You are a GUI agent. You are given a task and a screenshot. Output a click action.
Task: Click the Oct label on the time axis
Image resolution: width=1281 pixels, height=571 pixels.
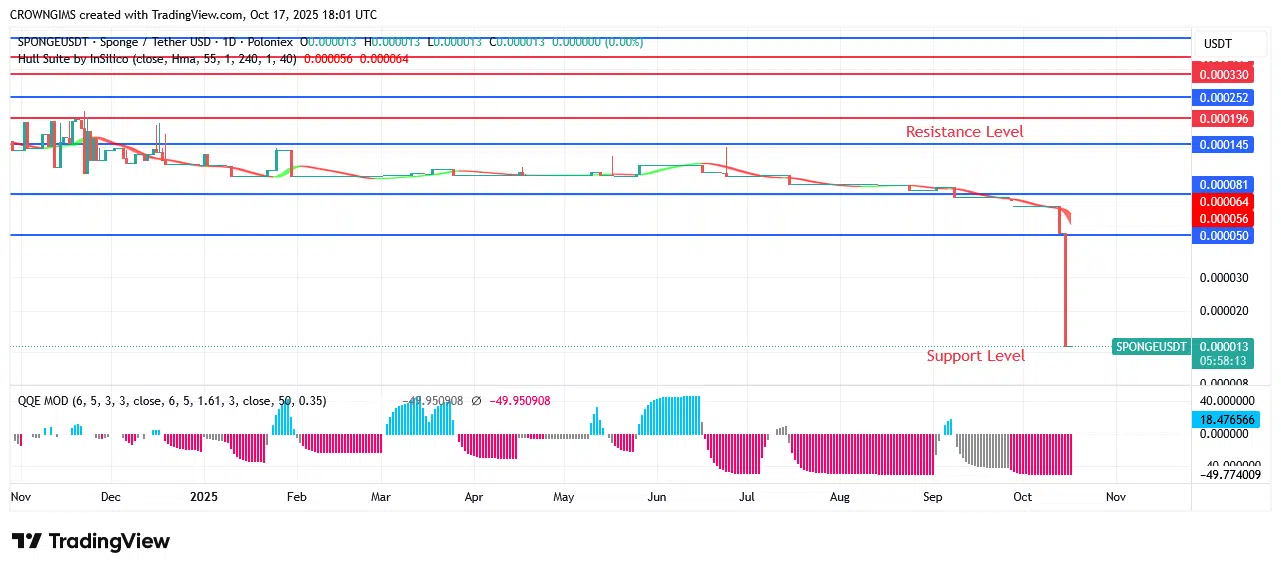(x=1023, y=496)
